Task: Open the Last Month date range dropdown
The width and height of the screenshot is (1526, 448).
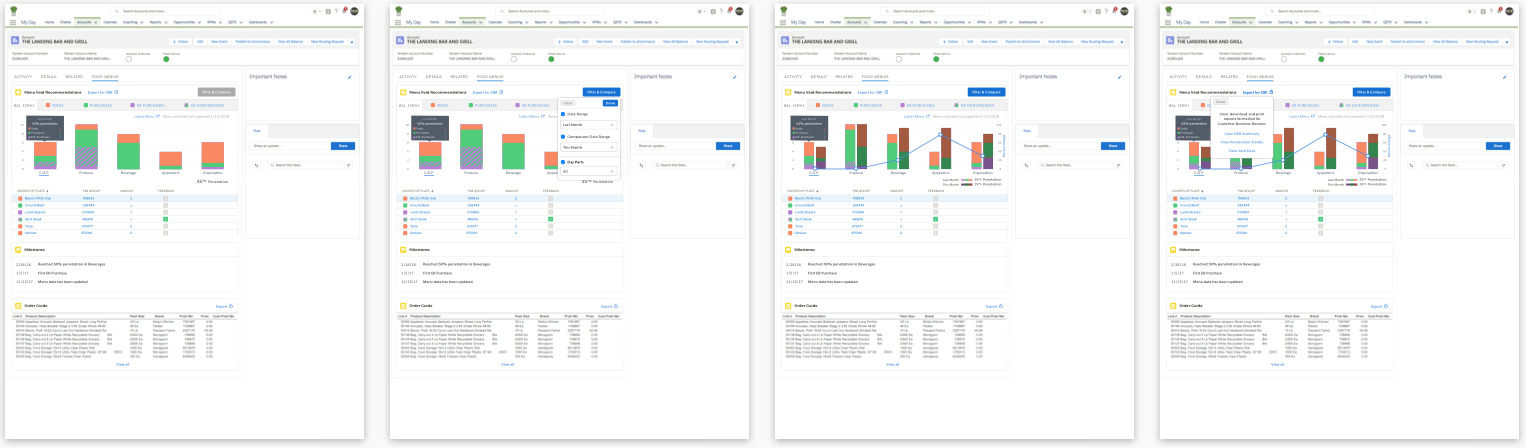Action: pyautogui.click(x=588, y=124)
